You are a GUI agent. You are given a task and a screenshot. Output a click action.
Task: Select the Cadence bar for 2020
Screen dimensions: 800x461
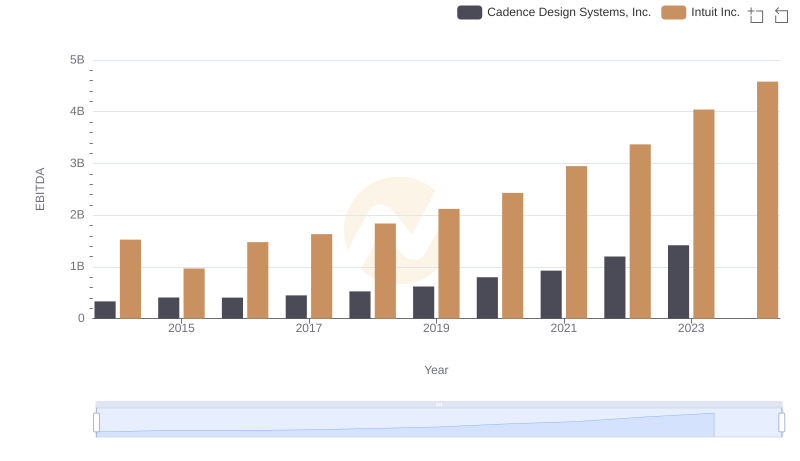point(487,298)
